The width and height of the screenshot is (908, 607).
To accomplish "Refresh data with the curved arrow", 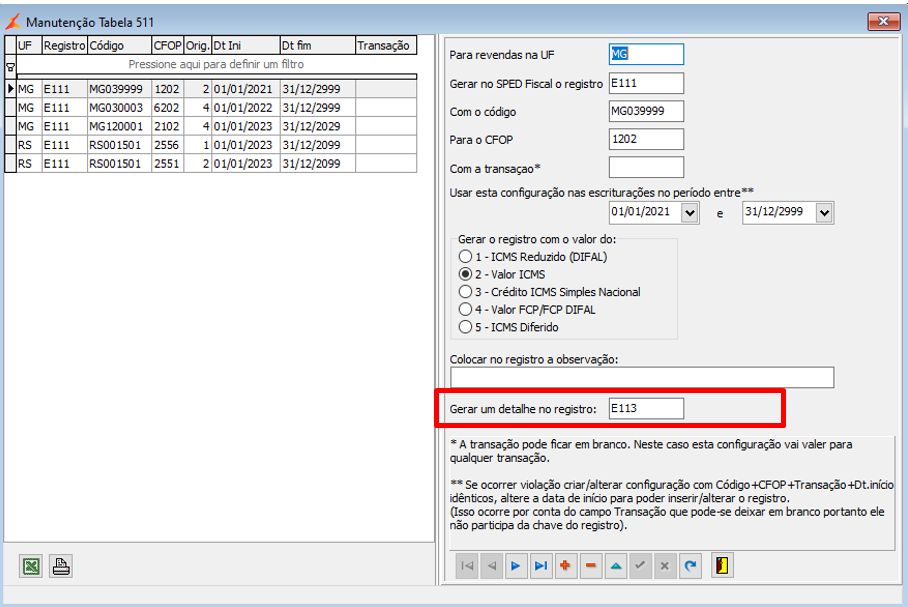I will tap(690, 566).
